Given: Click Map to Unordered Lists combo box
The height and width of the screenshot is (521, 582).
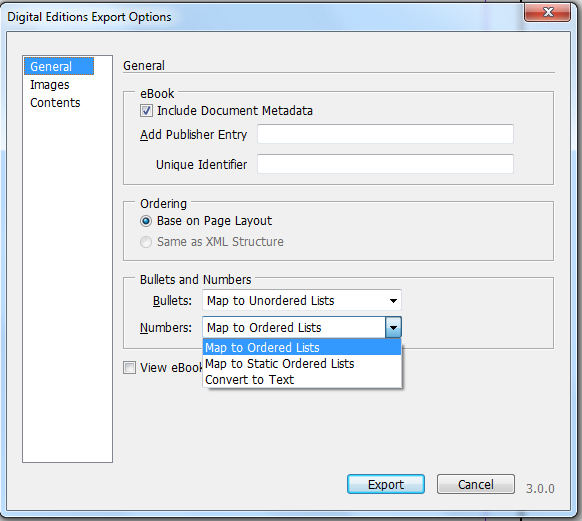Looking at the screenshot, I should click(302, 300).
